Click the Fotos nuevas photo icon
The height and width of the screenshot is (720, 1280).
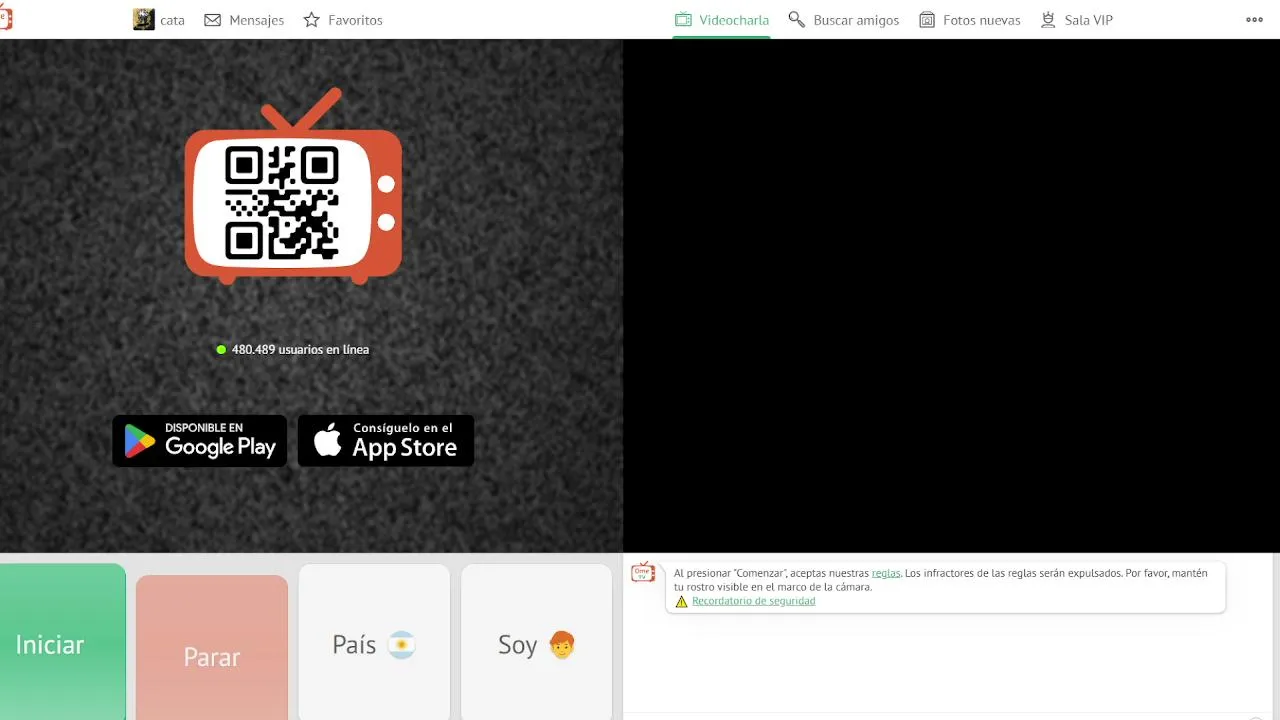[x=927, y=20]
